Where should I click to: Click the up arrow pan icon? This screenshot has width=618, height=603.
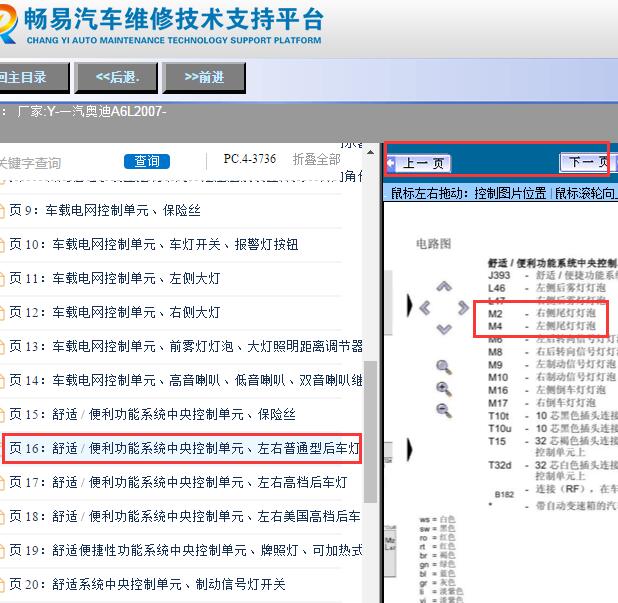coord(444,286)
